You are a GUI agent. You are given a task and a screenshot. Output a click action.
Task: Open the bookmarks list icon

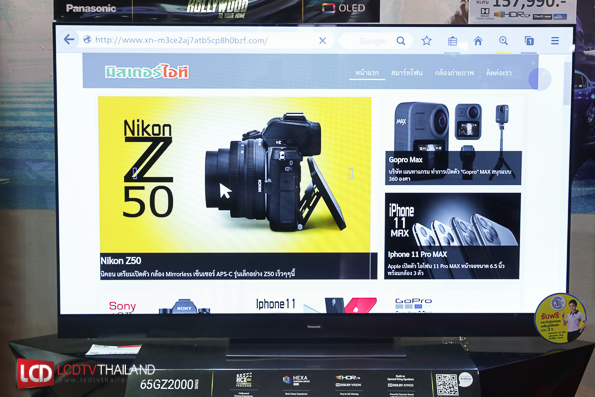coord(452,41)
